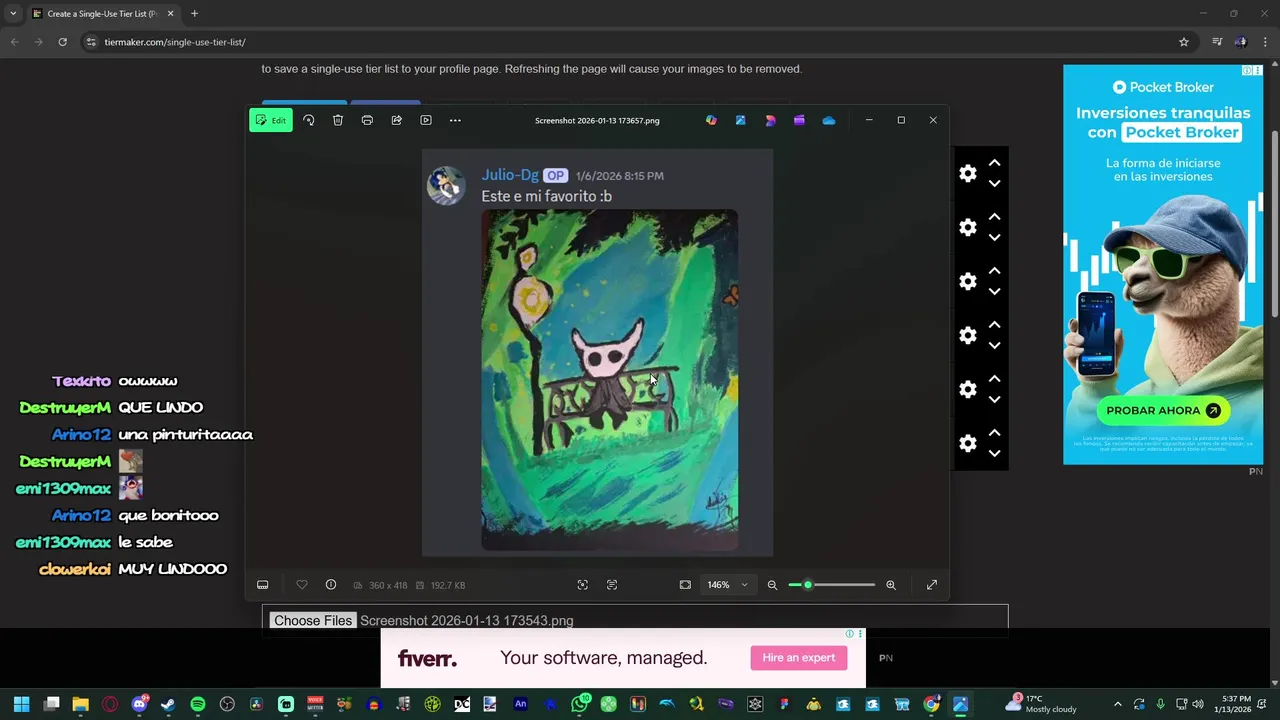This screenshot has width=1280, height=720.
Task: Open settings gear of sixth tier row
Action: [968, 443]
